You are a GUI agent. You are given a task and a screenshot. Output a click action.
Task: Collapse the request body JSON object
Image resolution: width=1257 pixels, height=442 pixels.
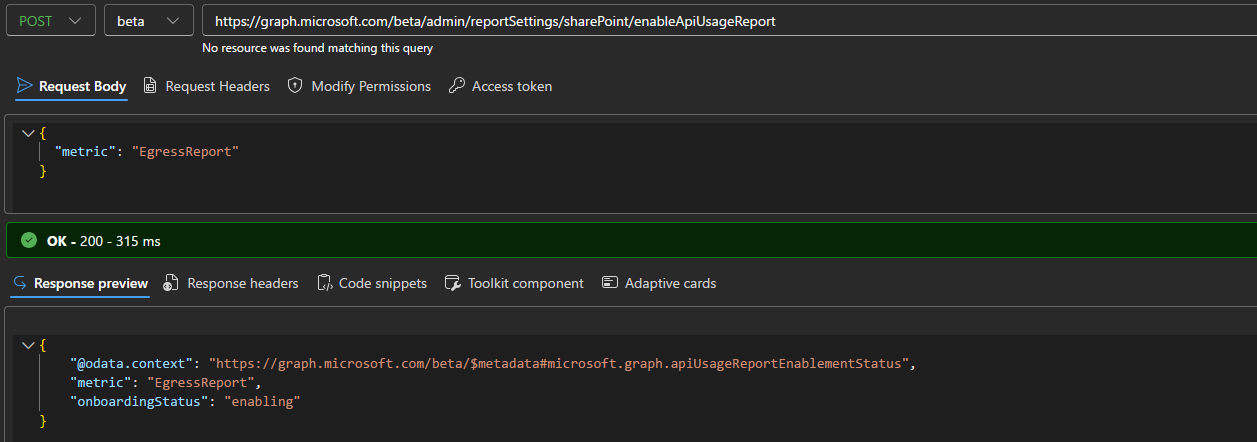(x=28, y=133)
